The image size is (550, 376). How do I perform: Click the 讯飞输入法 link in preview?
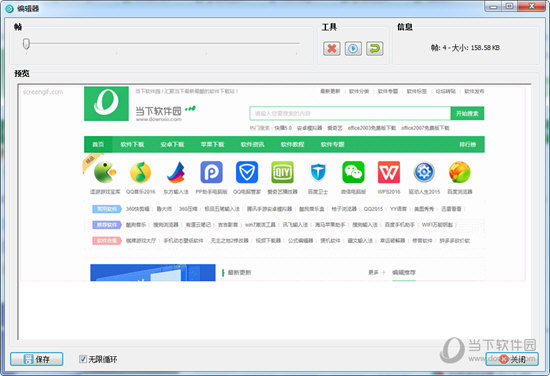coord(295,225)
